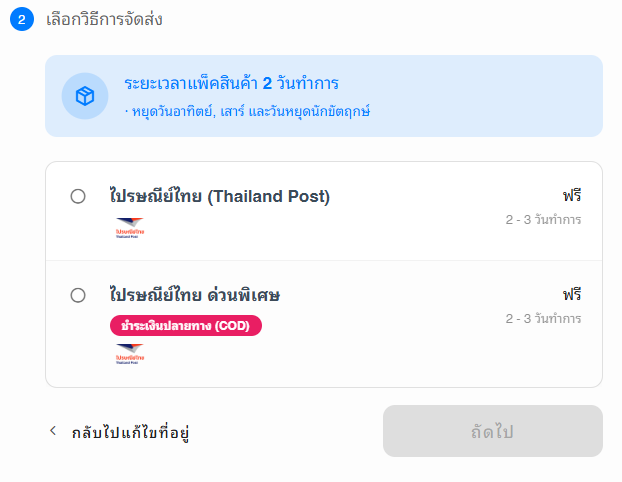The image size is (622, 482).
Task: Click the blue package box icon
Action: (x=85, y=96)
